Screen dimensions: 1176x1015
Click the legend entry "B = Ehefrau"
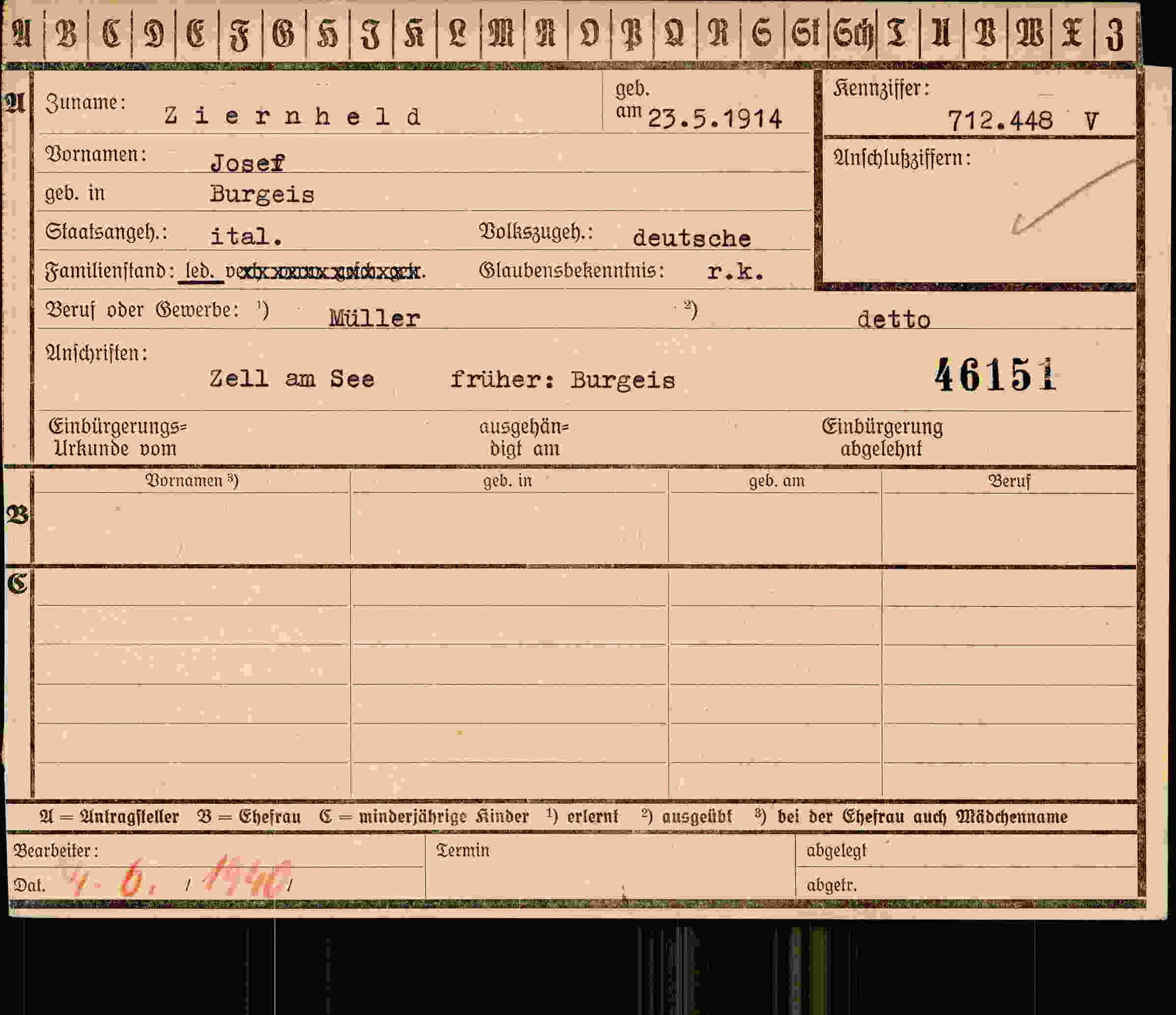pyautogui.click(x=249, y=817)
